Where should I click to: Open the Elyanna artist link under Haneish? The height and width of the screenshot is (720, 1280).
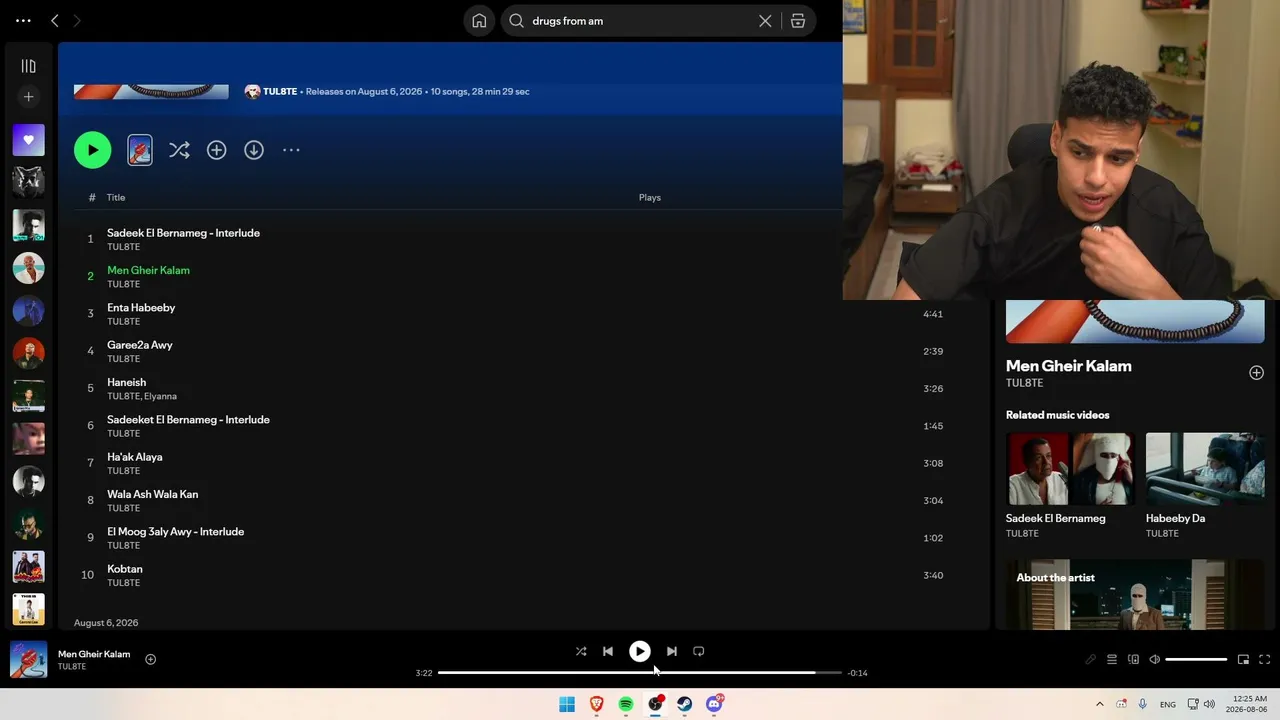coord(160,396)
